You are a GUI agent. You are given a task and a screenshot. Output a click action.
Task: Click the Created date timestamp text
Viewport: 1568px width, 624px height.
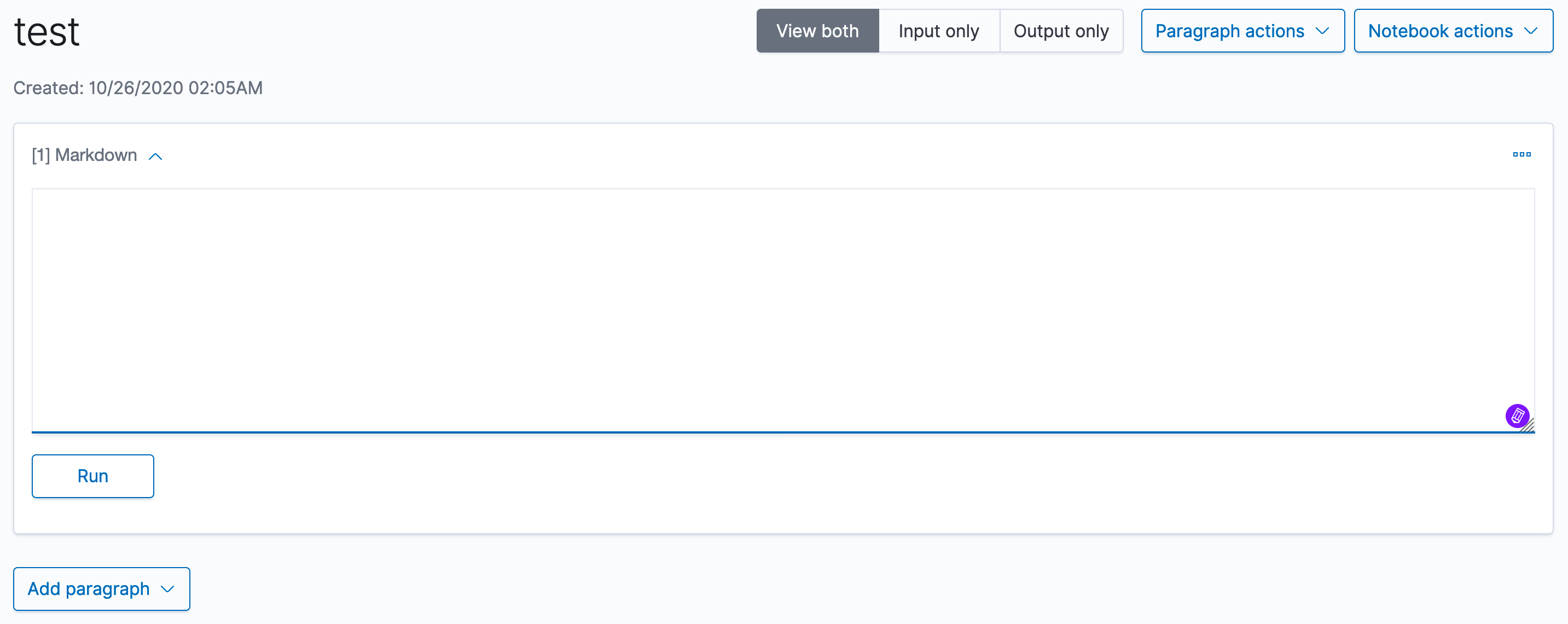[138, 88]
